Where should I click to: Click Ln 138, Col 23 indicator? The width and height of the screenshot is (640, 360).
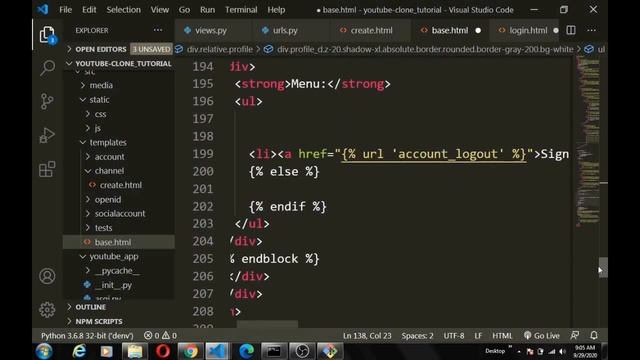tap(367, 336)
